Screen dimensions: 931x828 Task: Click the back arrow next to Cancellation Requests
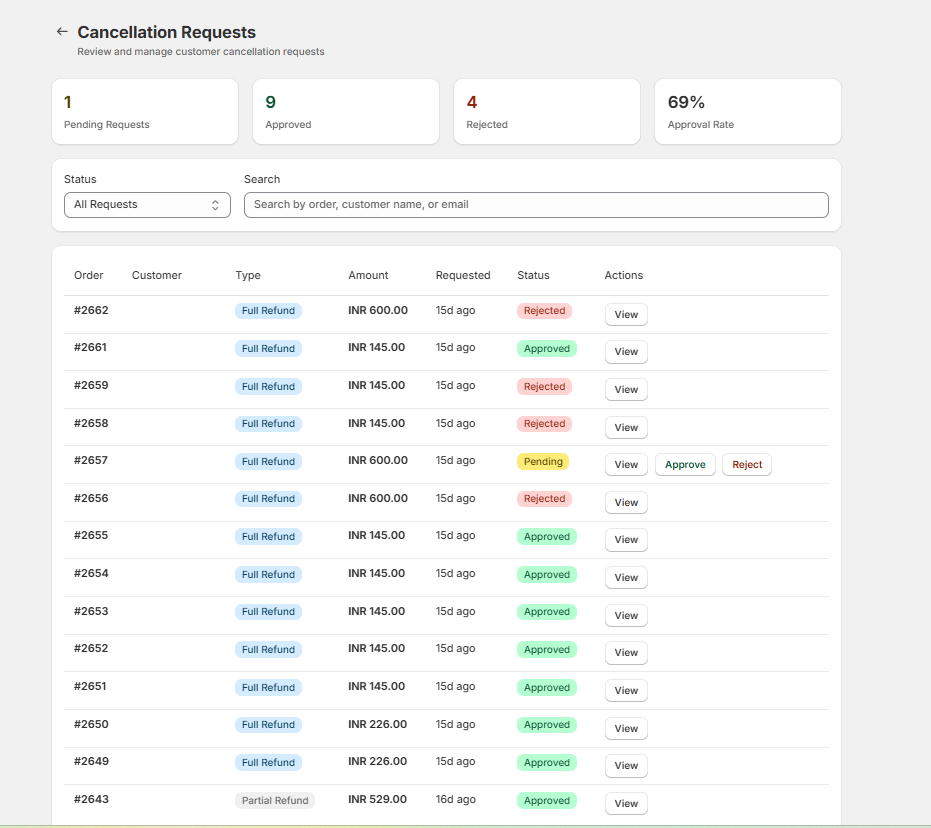(61, 31)
